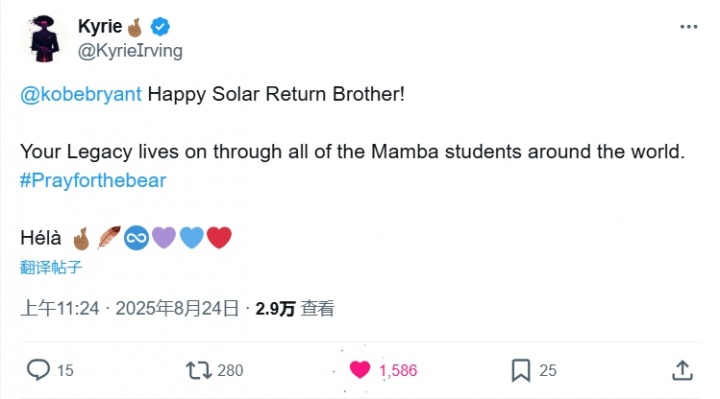Click the blue verified badge

click(160, 27)
